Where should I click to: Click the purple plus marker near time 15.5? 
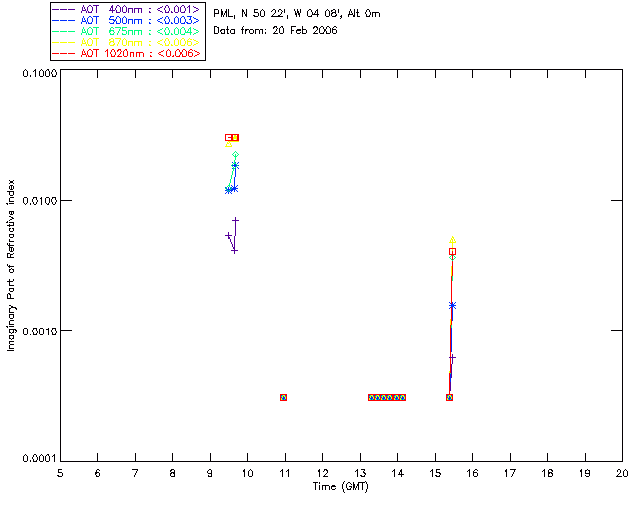pos(452,358)
